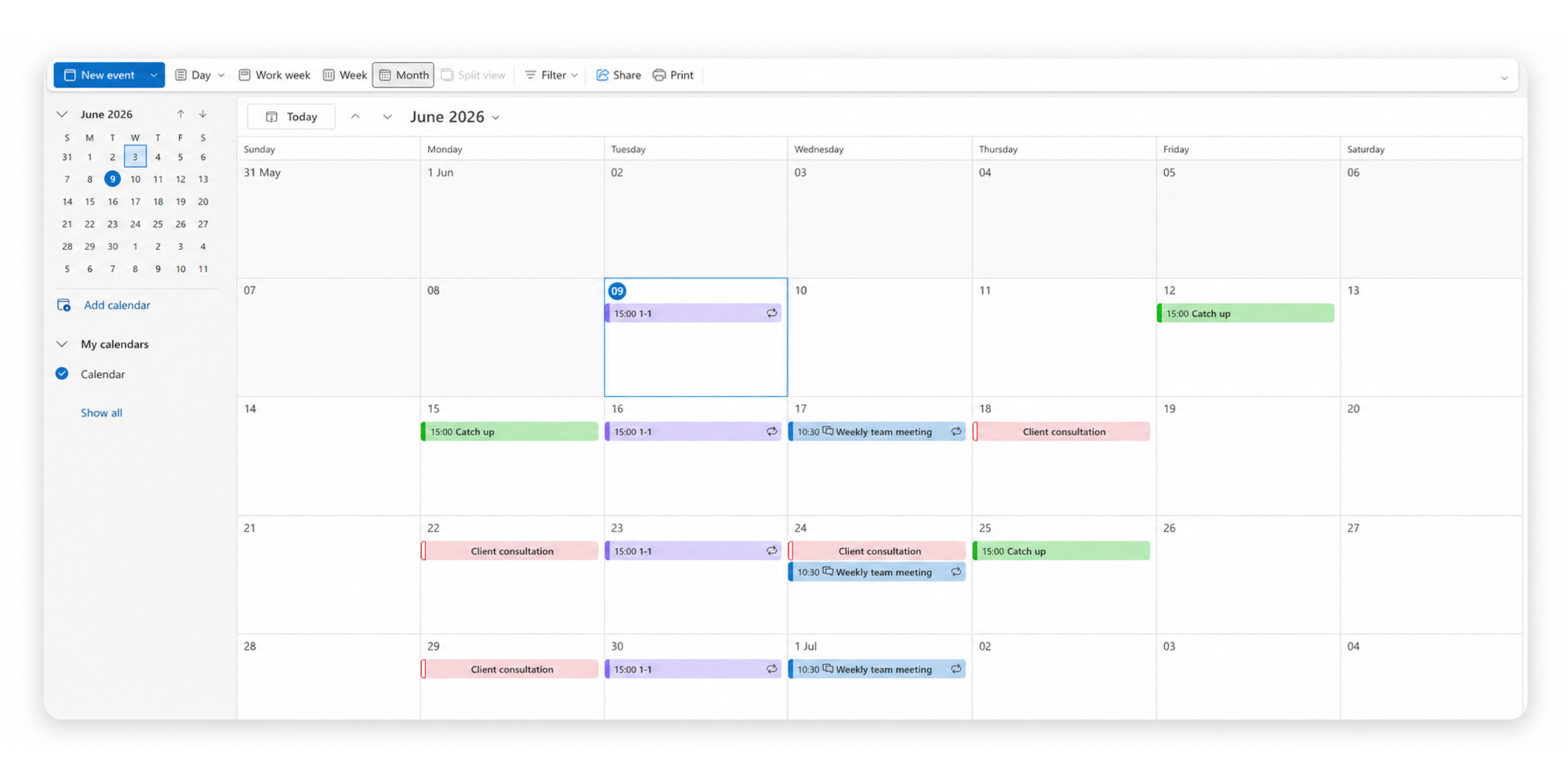Toggle Split view
This screenshot has height=784, width=1568.
[x=474, y=75]
